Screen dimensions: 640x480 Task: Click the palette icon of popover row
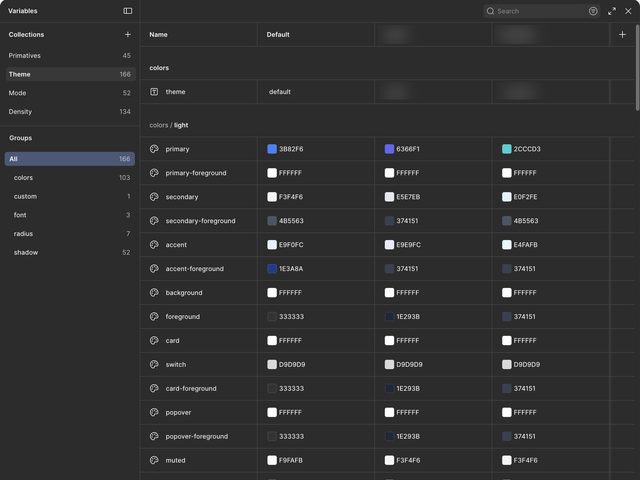point(154,412)
